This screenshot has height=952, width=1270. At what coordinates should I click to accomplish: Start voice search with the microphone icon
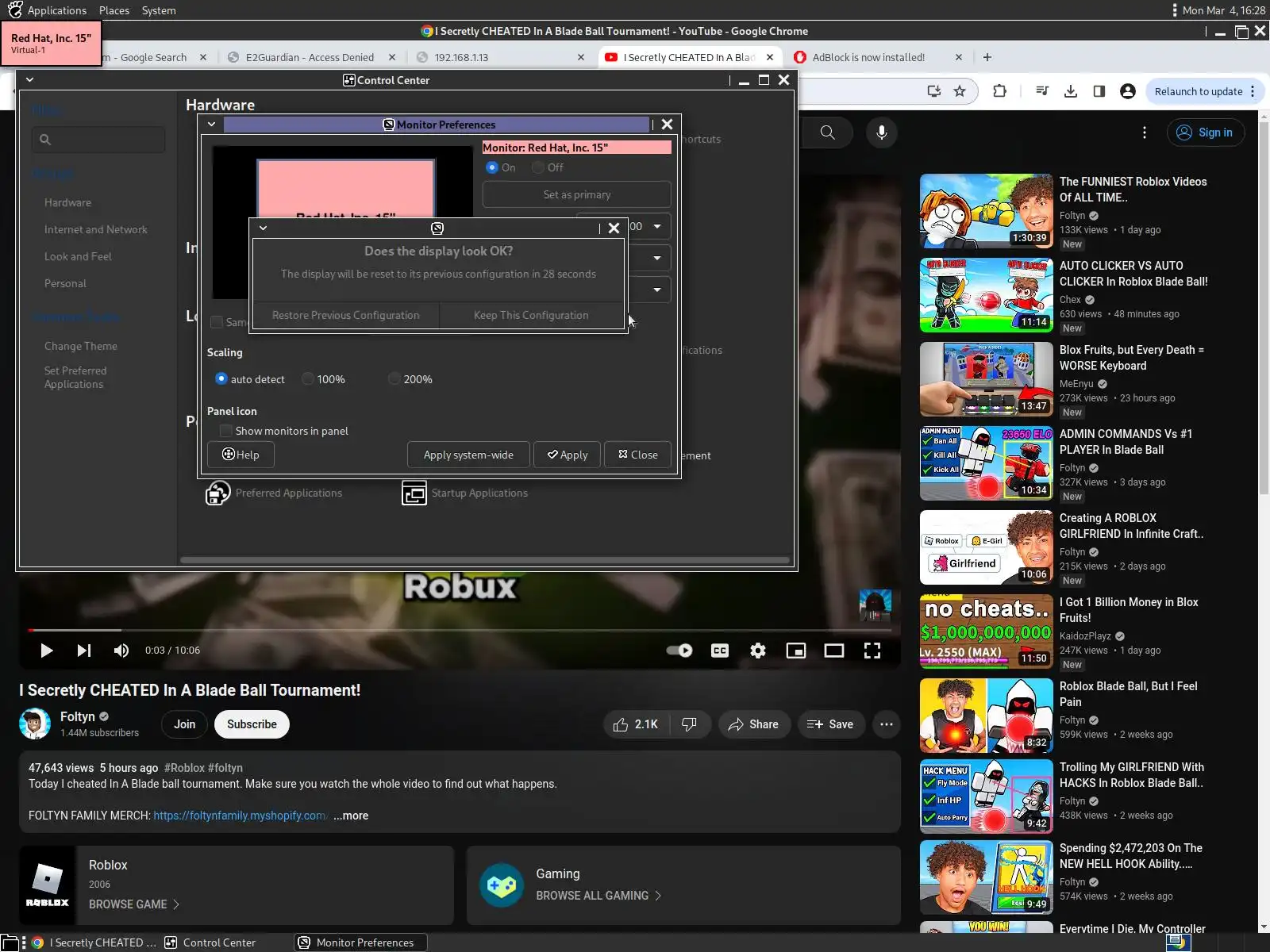881,132
